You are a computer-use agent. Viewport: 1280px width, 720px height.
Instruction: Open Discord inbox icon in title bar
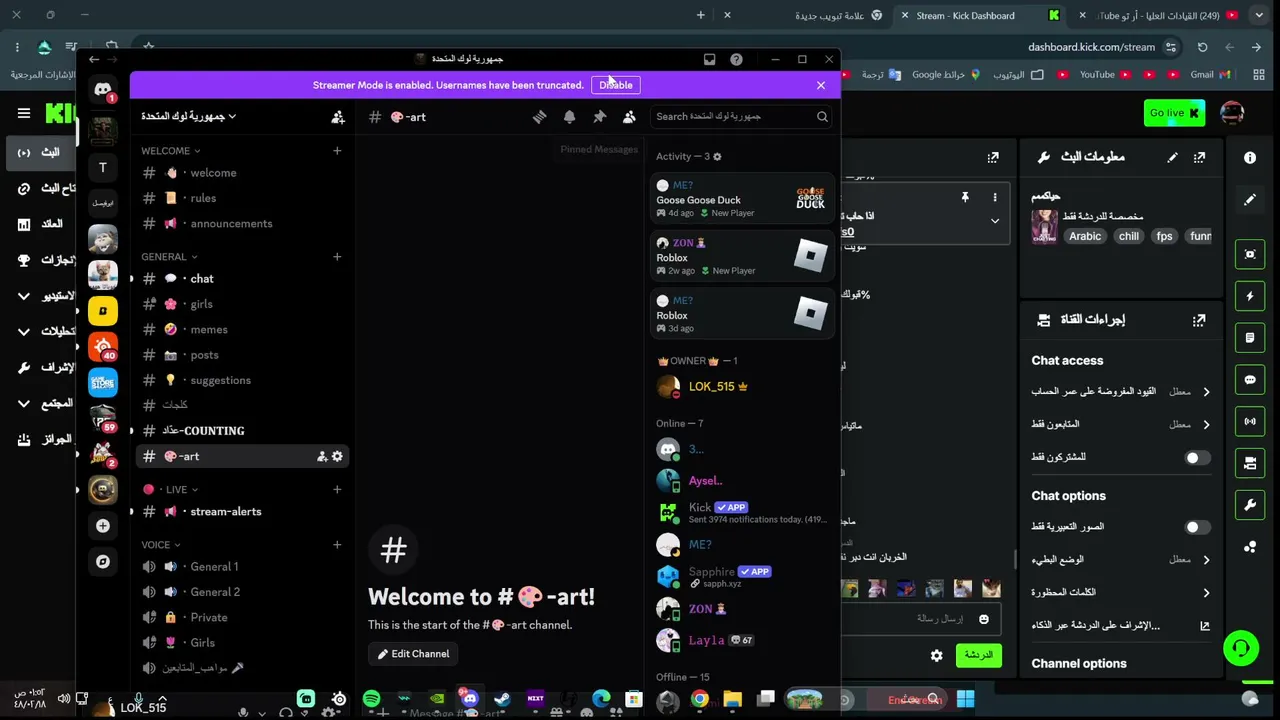(709, 59)
